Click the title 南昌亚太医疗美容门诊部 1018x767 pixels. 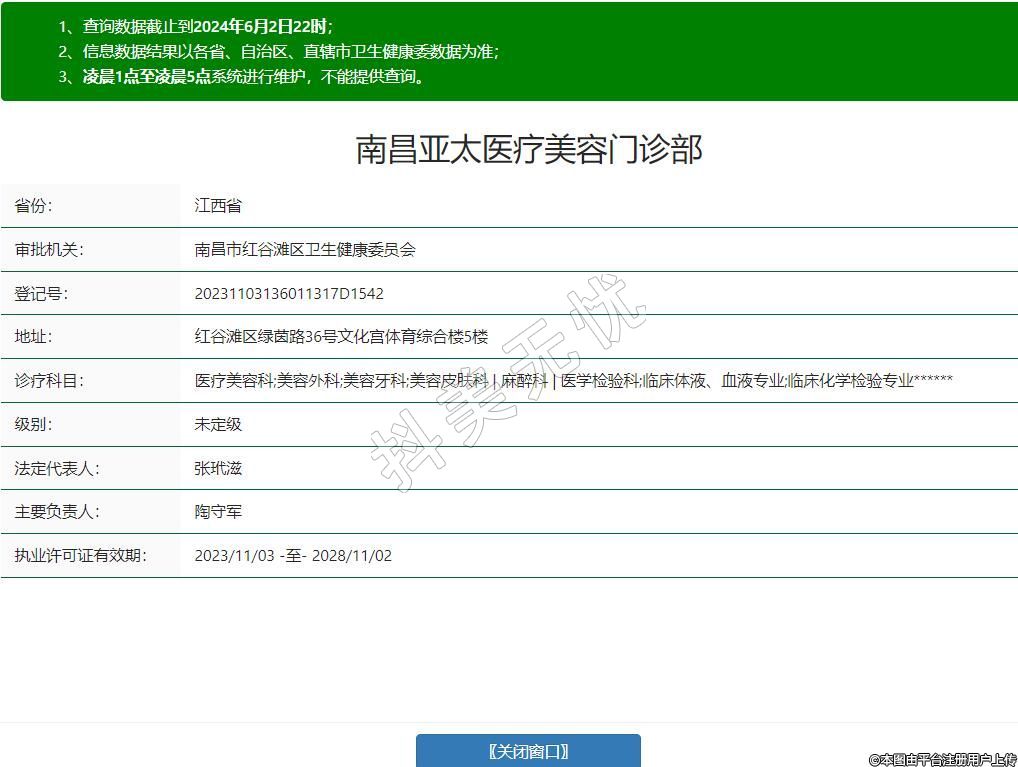pos(529,149)
